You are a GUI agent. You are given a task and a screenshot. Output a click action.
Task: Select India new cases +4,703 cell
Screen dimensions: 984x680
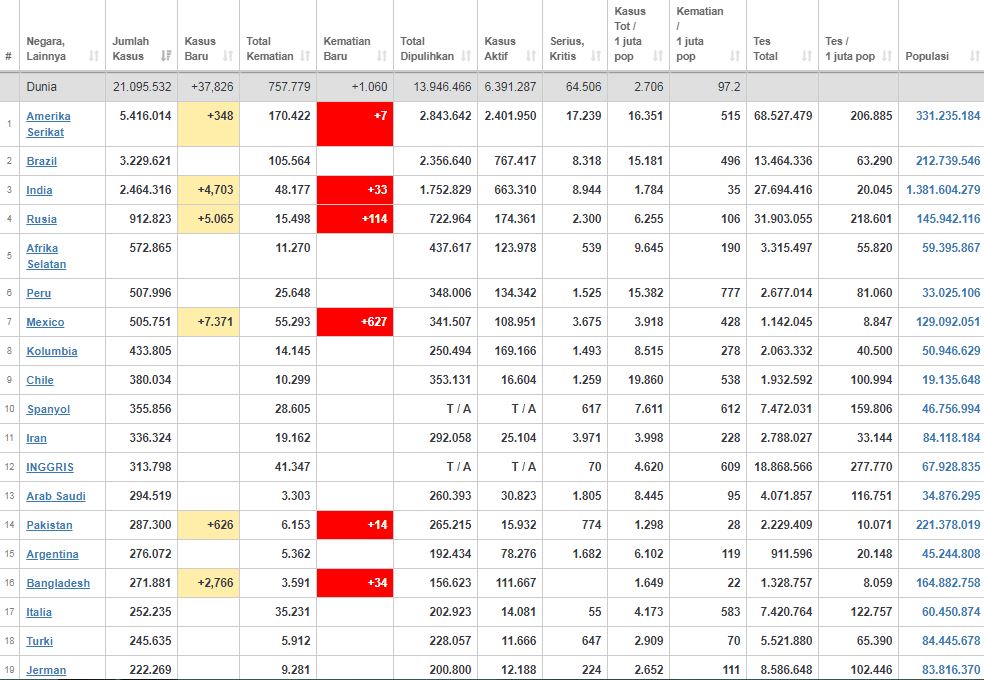(208, 190)
